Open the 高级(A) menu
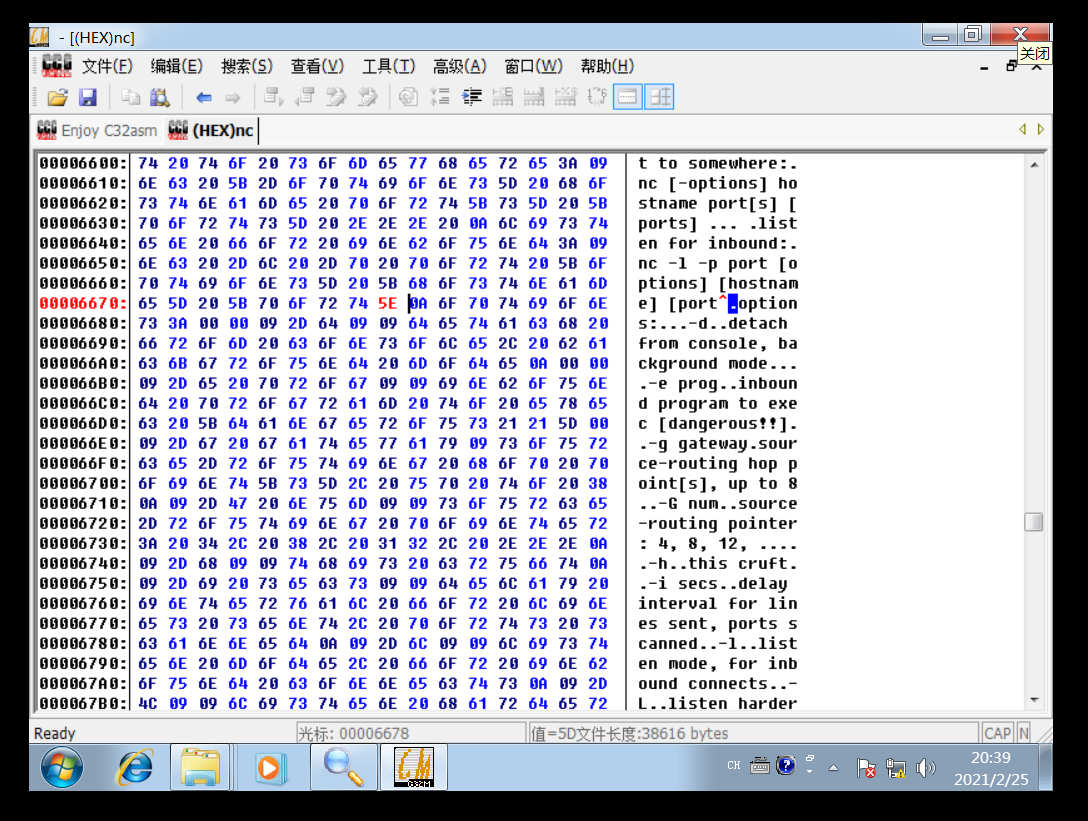The width and height of the screenshot is (1088, 821). pos(459,66)
